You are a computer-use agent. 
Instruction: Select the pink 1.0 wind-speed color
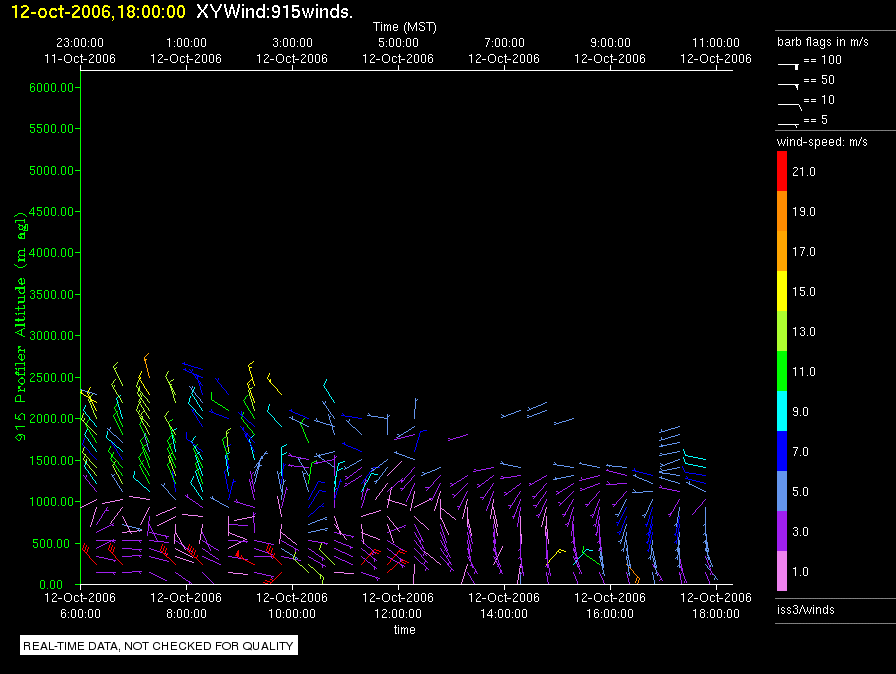[782, 571]
